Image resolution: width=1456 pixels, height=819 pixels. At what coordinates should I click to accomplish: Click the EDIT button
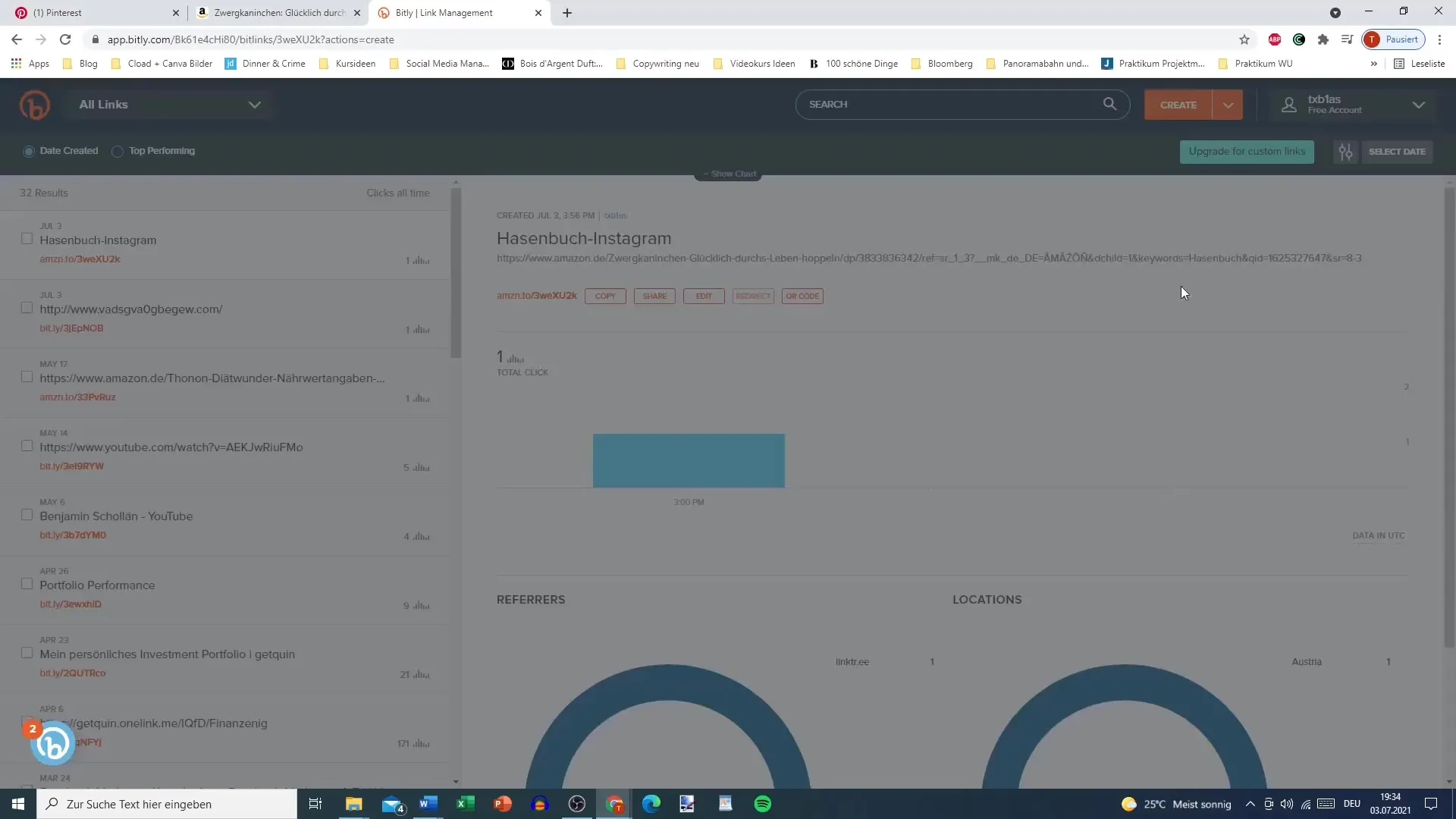tap(704, 296)
